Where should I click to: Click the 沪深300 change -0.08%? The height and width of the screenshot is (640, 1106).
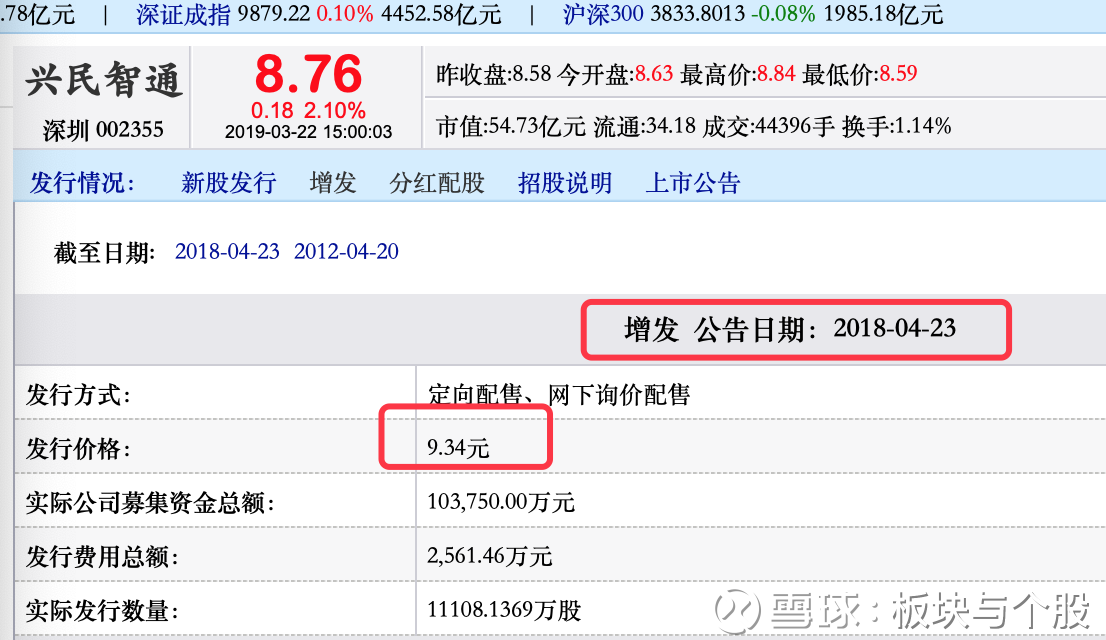783,14
